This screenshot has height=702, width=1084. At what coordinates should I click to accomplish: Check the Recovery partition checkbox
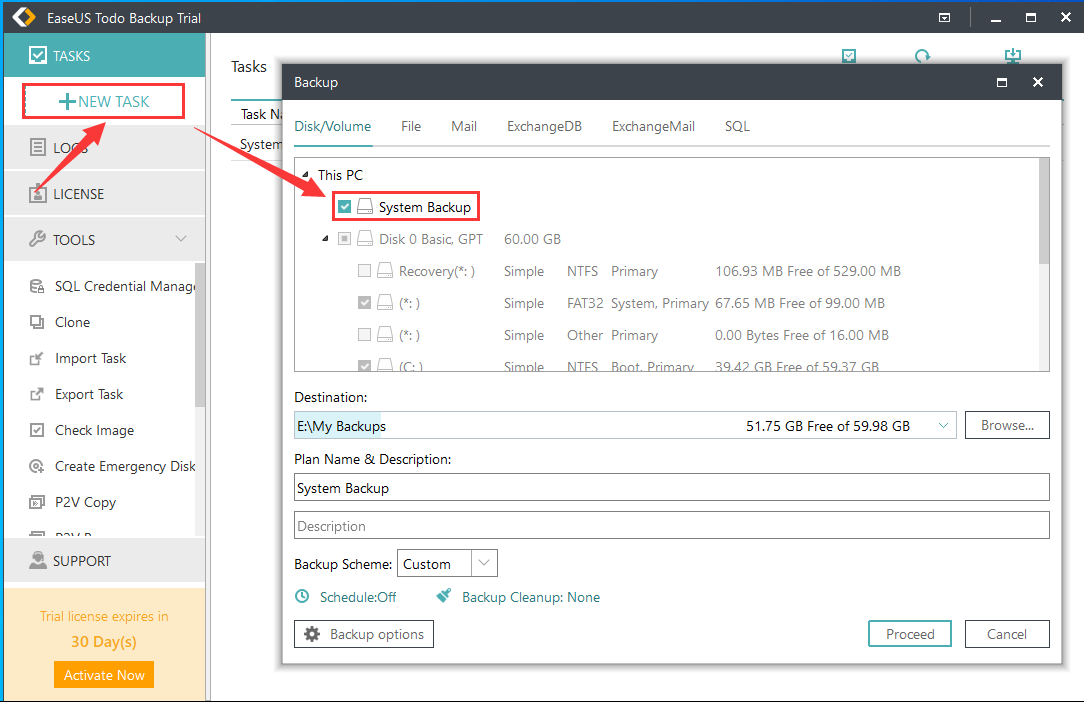click(364, 270)
